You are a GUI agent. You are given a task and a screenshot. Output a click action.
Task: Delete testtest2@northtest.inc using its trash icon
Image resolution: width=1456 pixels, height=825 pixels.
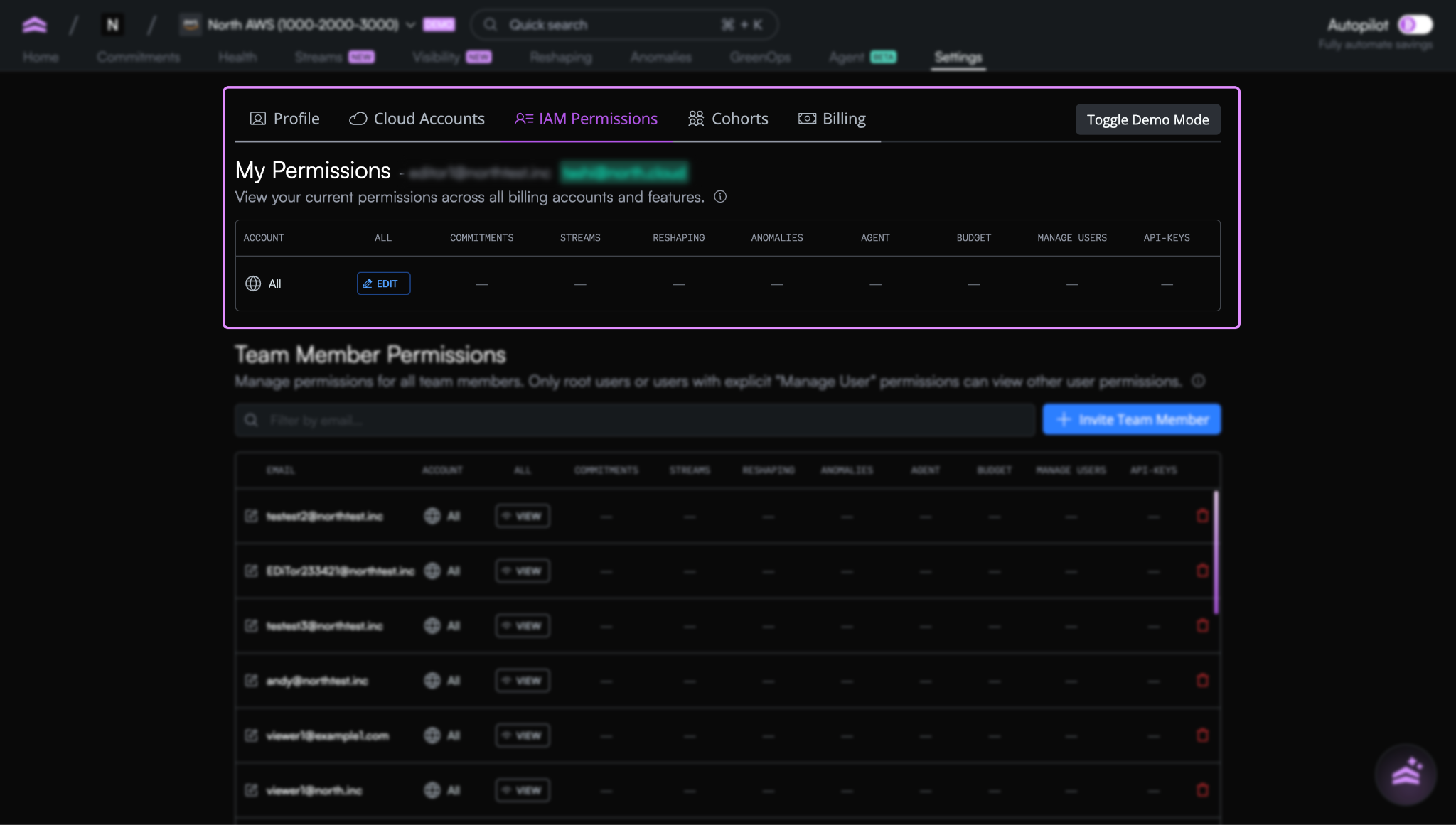(1202, 516)
